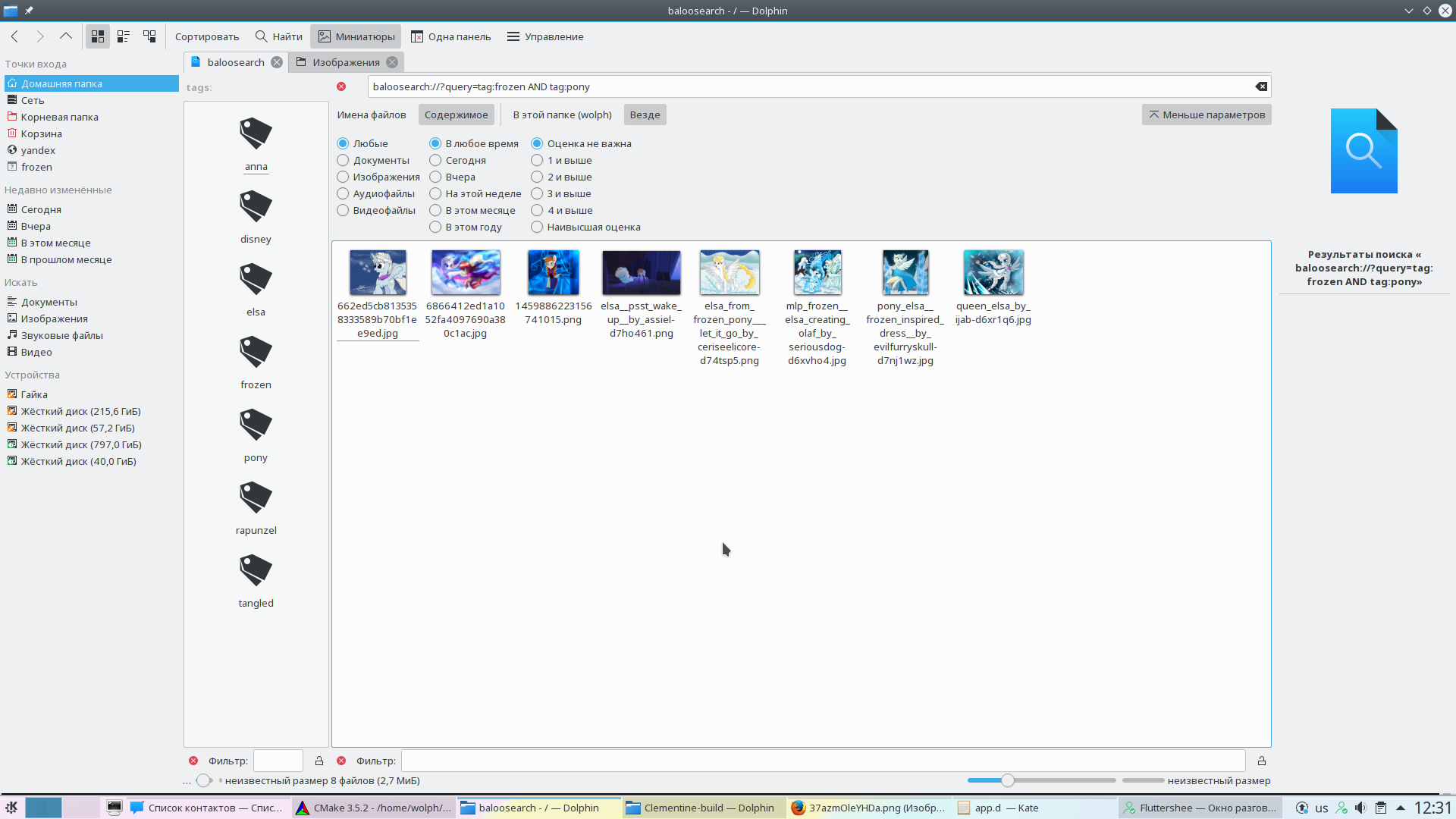Open yandex place in sidebar
This screenshot has width=1456, height=819.
click(x=38, y=150)
